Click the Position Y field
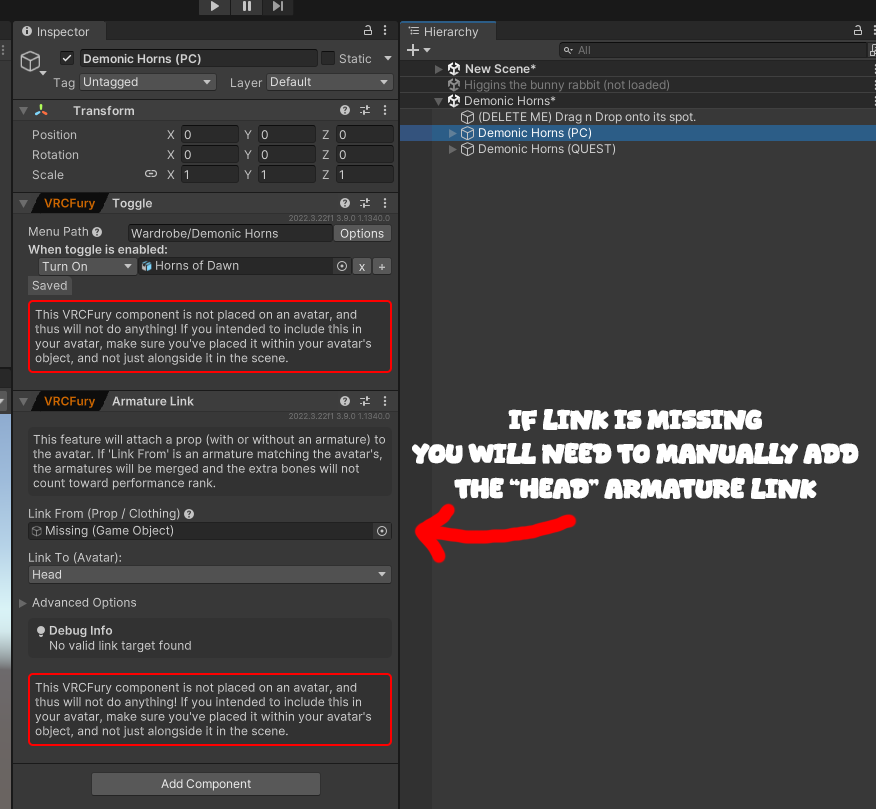This screenshot has width=876, height=809. click(287, 135)
